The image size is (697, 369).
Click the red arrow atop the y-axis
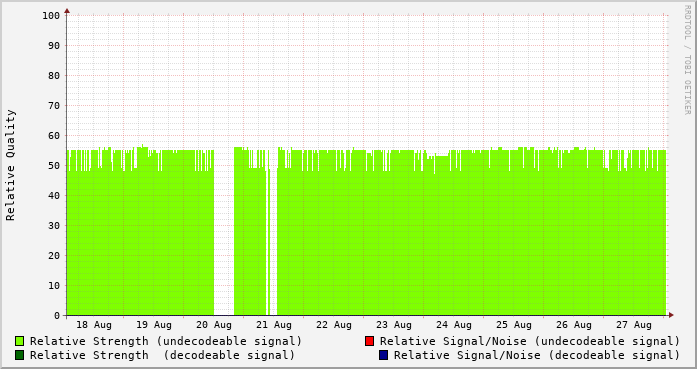click(67, 11)
